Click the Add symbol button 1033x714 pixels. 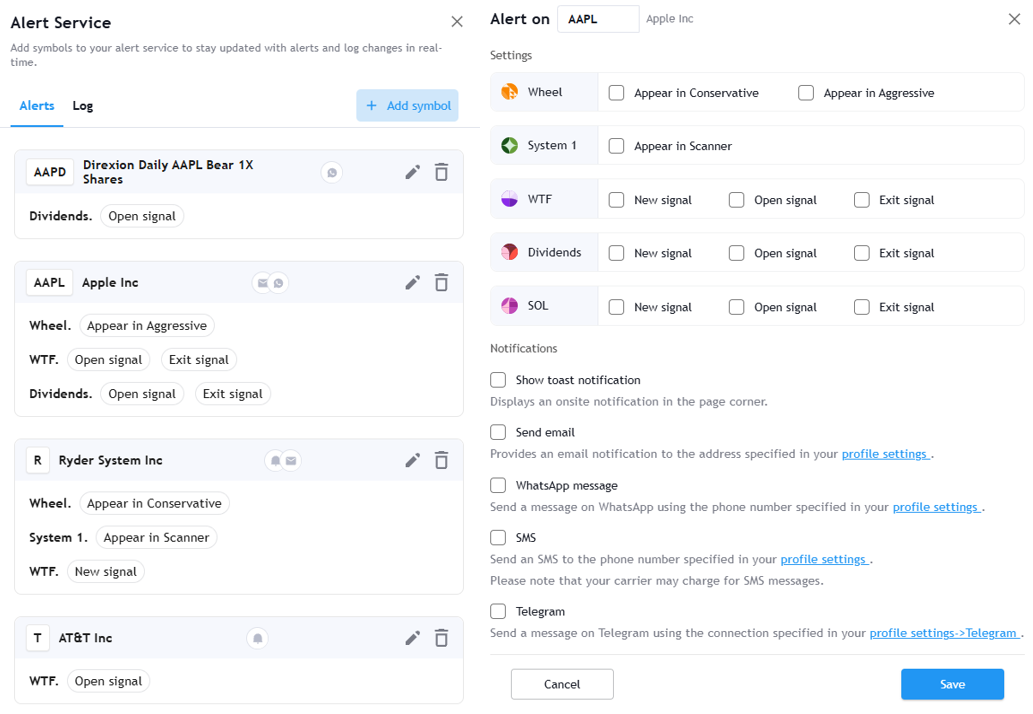407,105
